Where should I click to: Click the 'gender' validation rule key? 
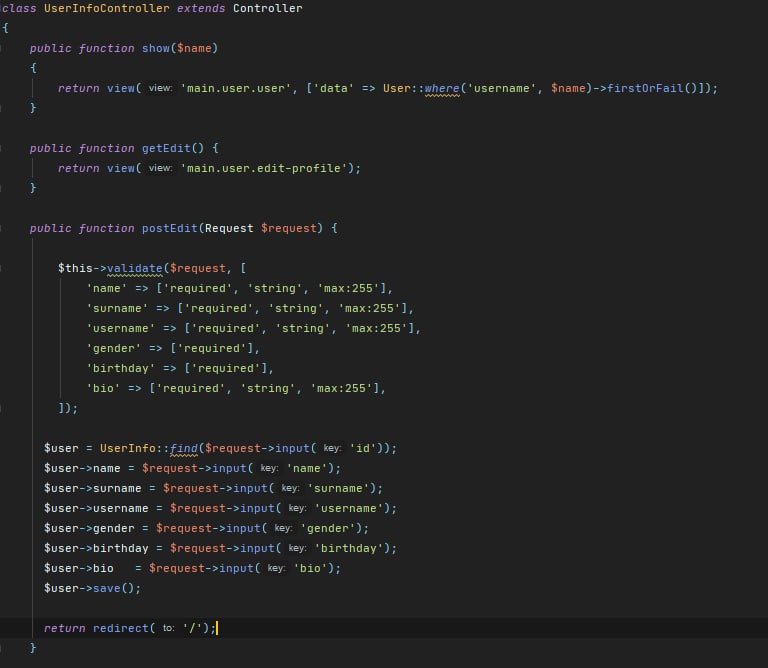click(x=114, y=349)
